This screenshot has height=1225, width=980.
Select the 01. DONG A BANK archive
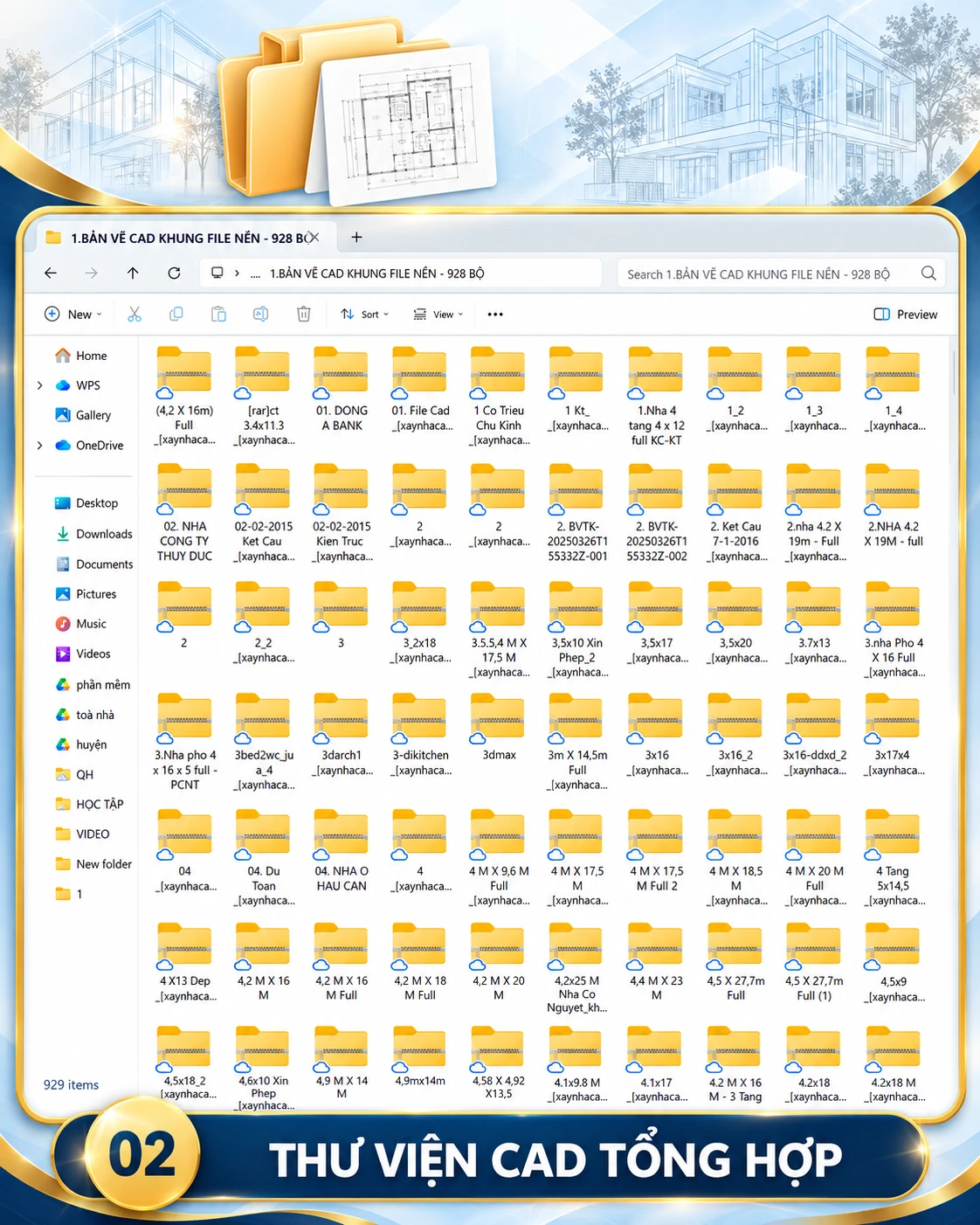click(342, 390)
